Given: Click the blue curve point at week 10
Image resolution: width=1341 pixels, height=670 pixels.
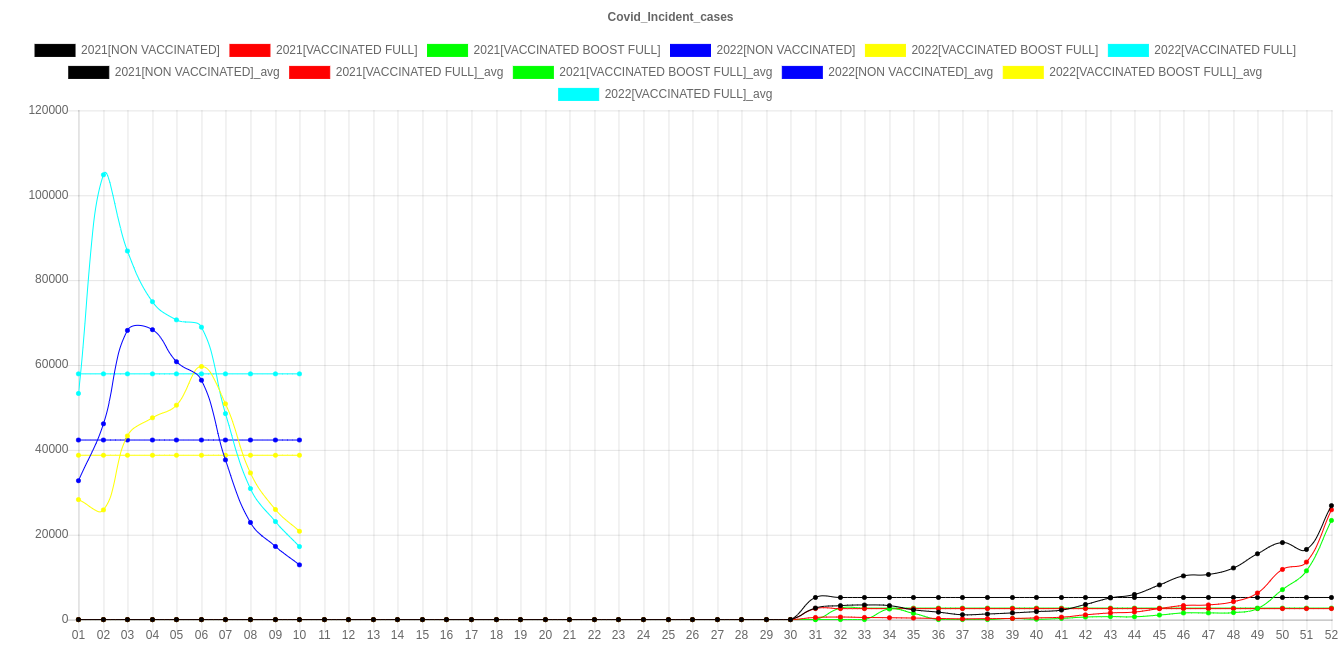Looking at the screenshot, I should [299, 565].
